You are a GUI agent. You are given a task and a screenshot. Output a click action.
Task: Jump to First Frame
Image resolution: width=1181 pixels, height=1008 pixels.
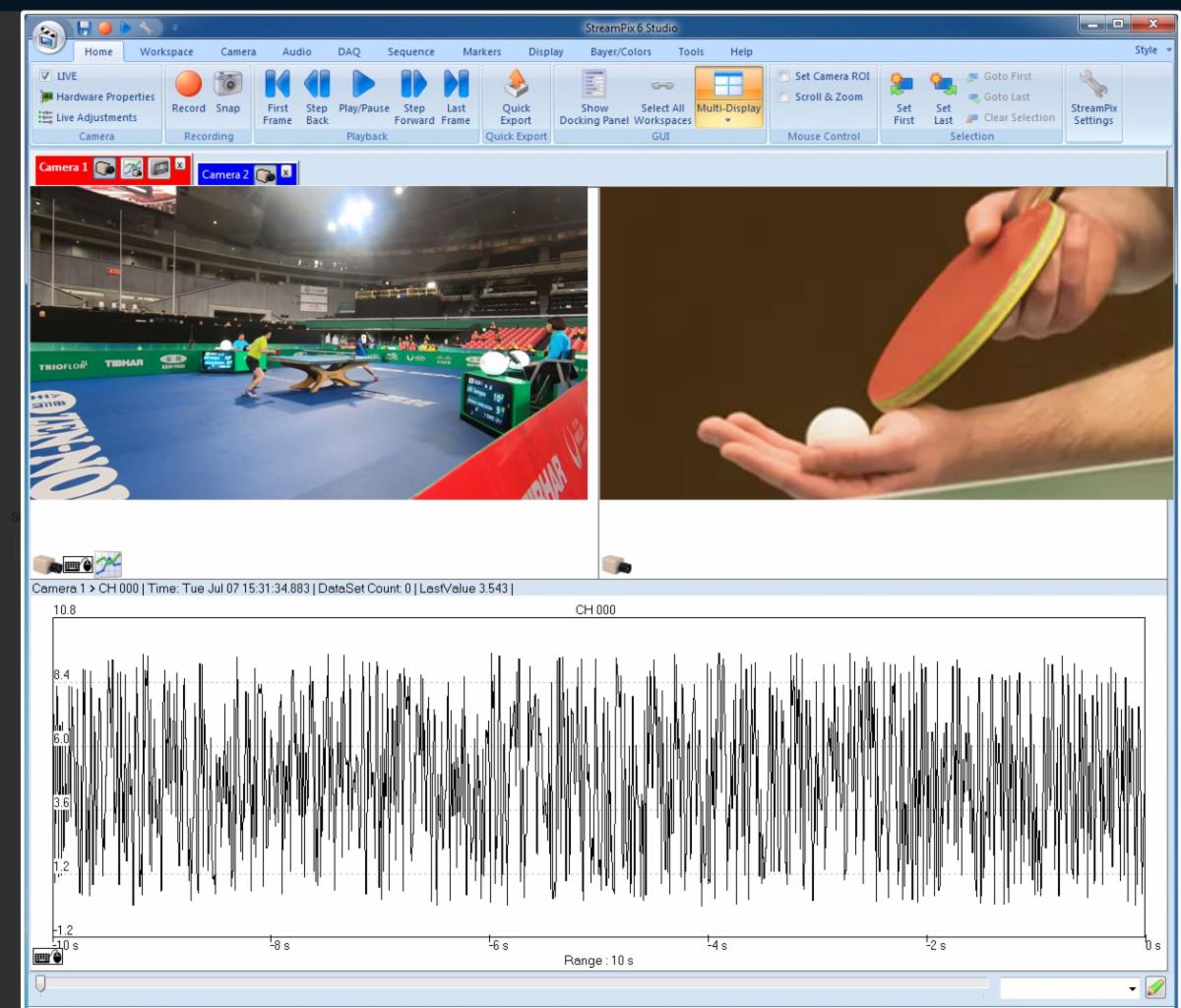click(278, 86)
